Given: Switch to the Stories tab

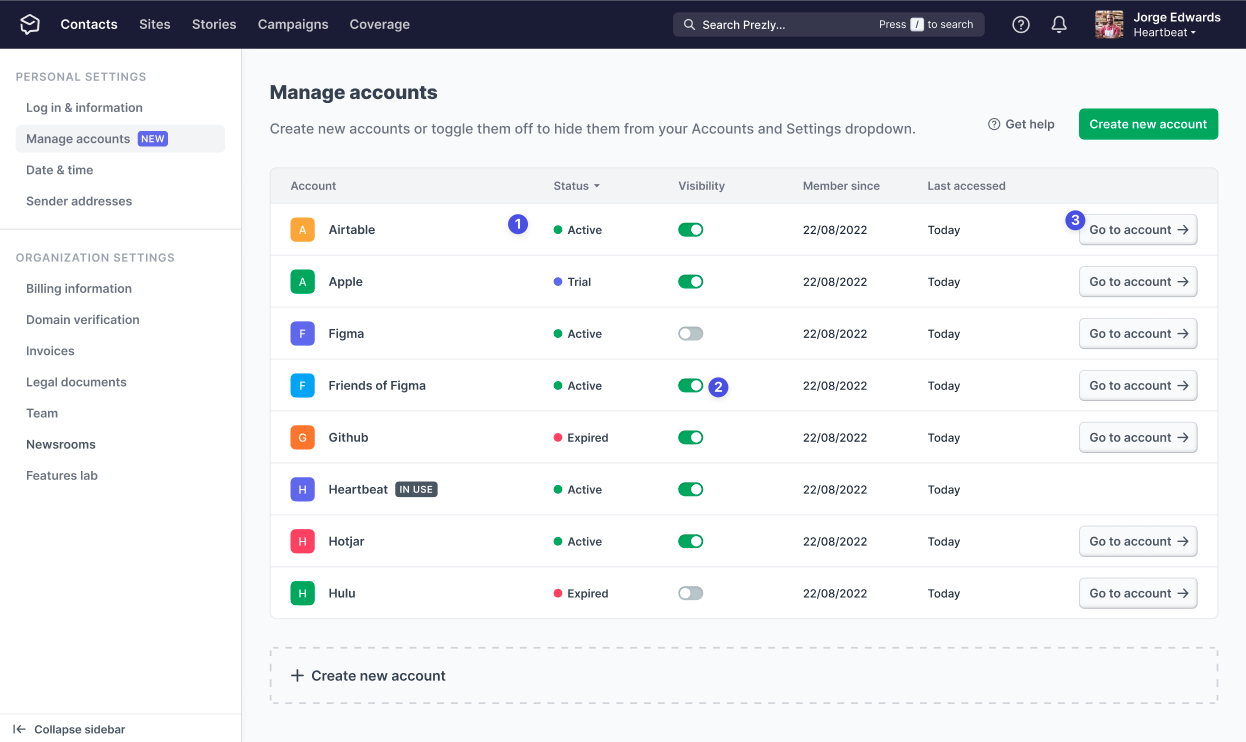Looking at the screenshot, I should tap(214, 24).
